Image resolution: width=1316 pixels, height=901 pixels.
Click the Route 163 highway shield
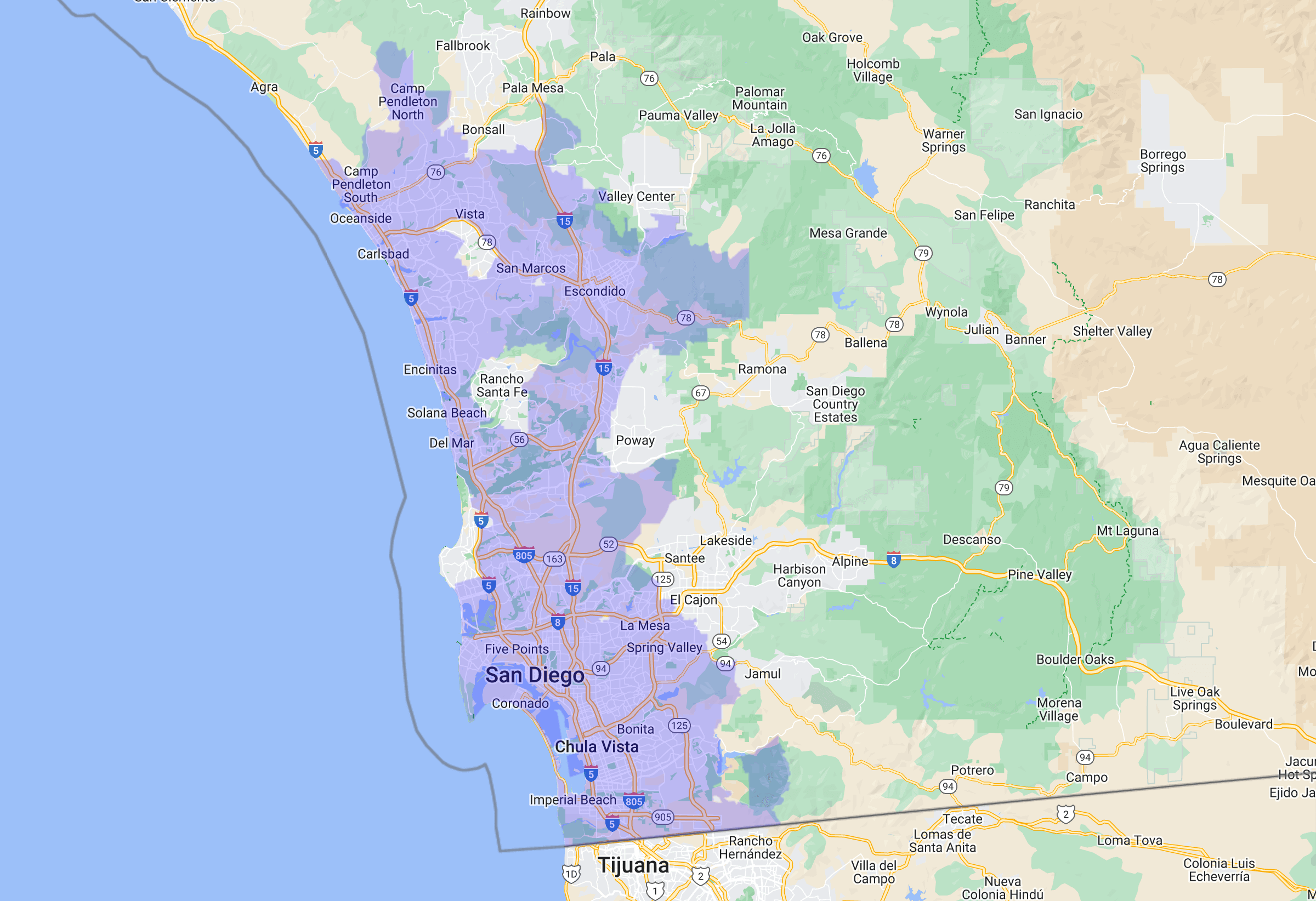point(554,559)
